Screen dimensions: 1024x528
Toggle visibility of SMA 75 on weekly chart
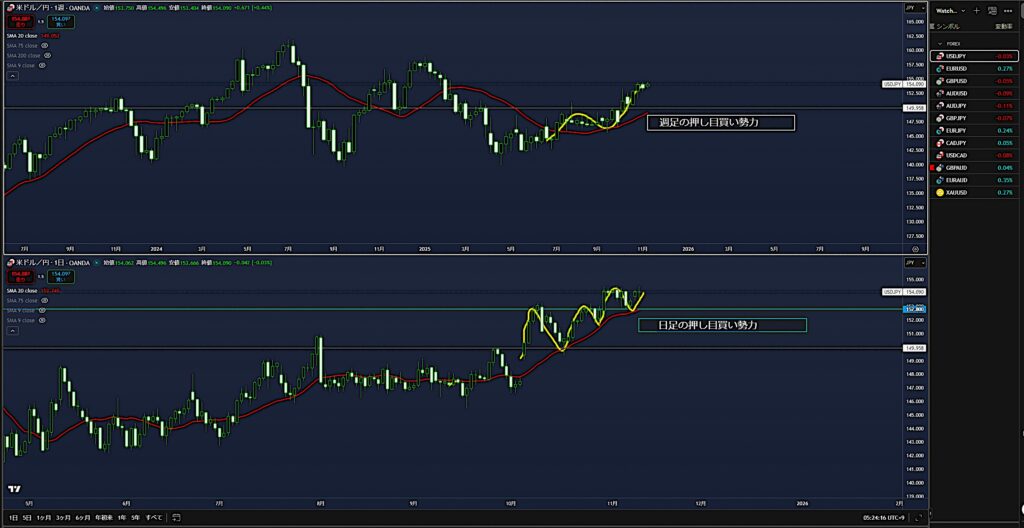click(x=45, y=46)
